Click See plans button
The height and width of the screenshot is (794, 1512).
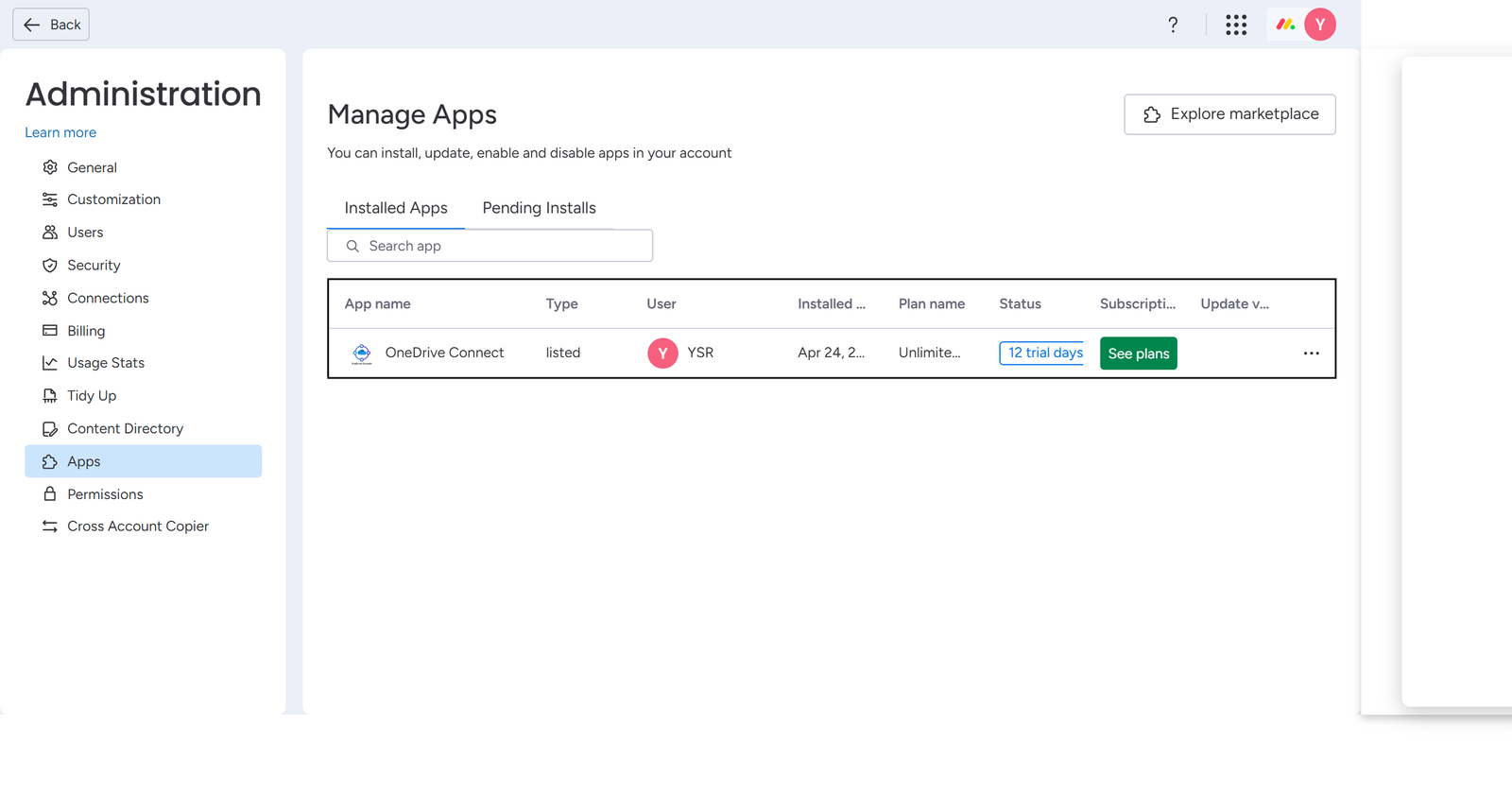point(1139,354)
